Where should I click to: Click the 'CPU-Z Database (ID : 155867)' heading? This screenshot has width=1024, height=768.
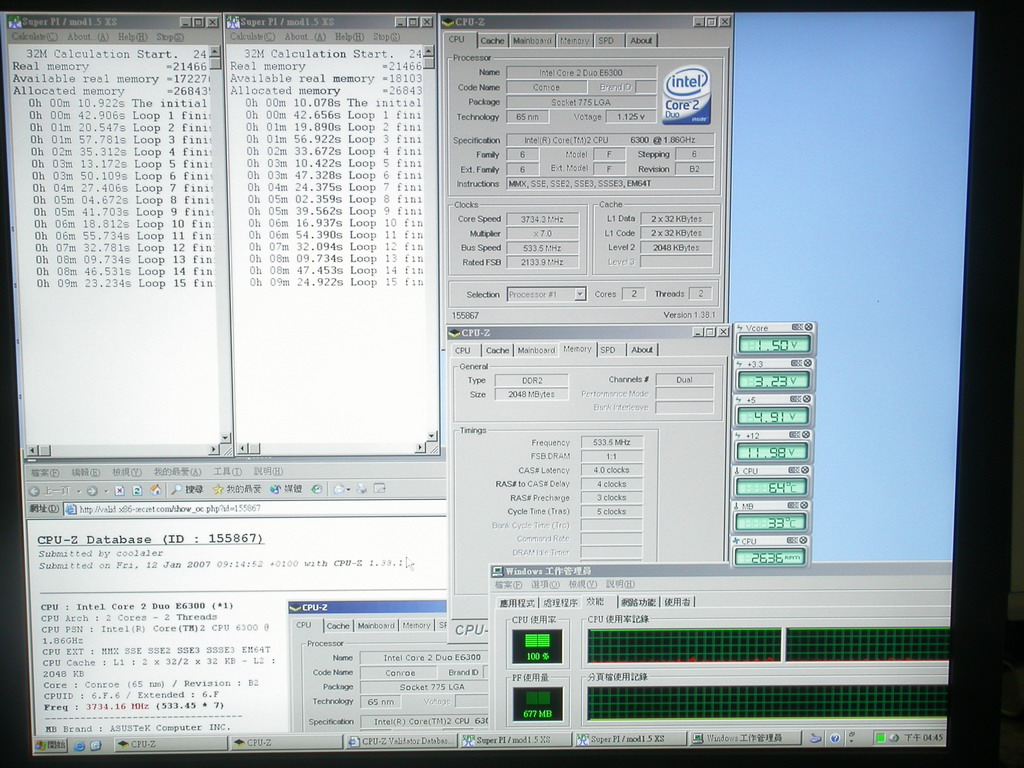[x=150, y=539]
